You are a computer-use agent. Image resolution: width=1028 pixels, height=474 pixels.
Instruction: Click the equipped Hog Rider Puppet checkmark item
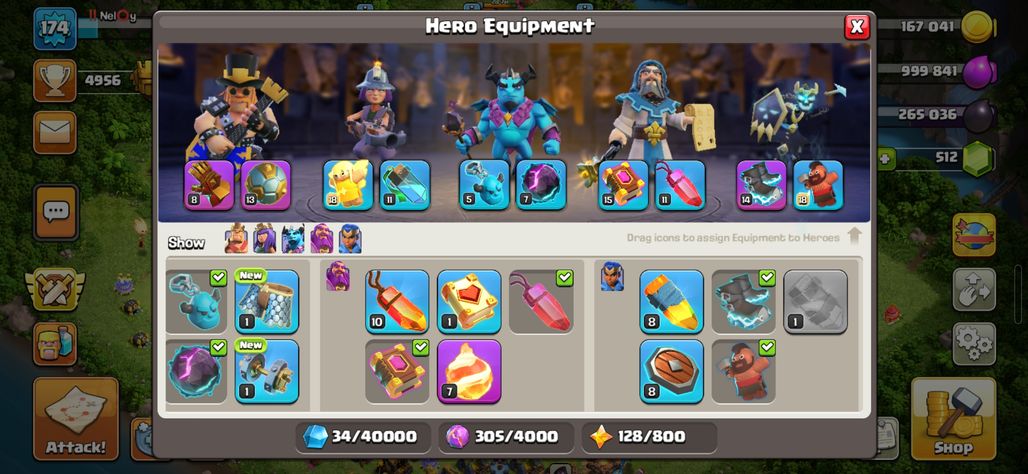click(743, 371)
